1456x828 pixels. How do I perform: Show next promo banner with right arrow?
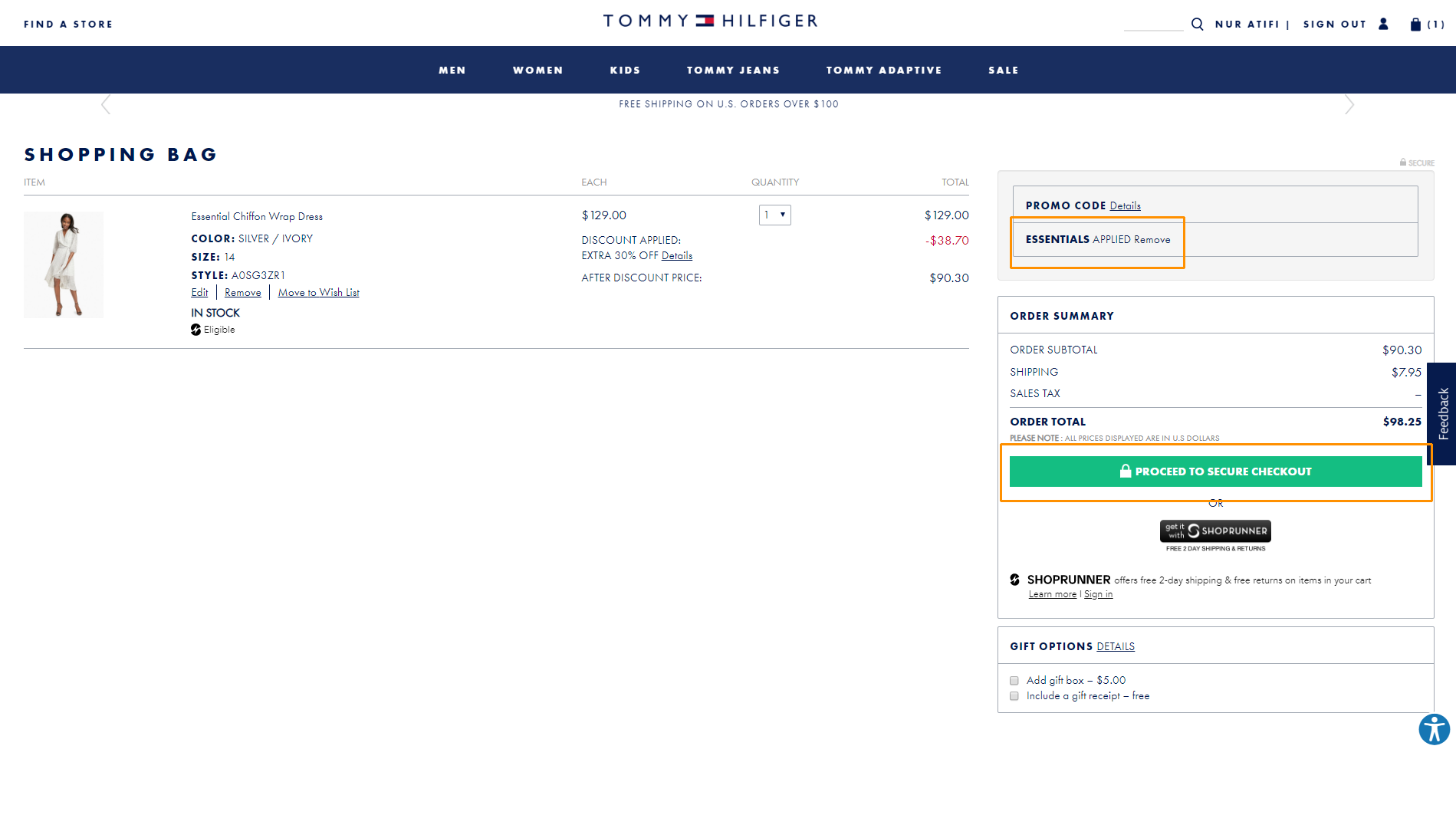pyautogui.click(x=1349, y=104)
